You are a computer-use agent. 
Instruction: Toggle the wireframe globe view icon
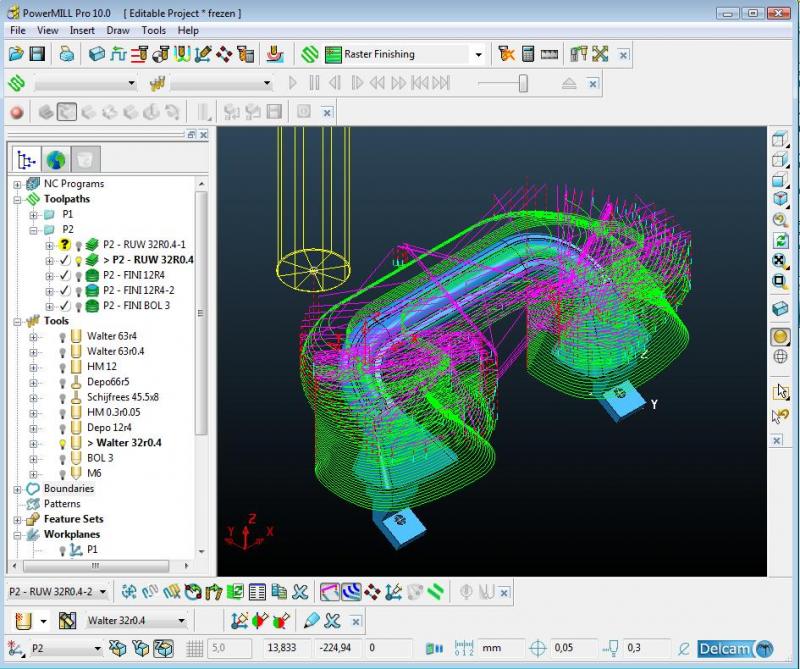click(780, 357)
